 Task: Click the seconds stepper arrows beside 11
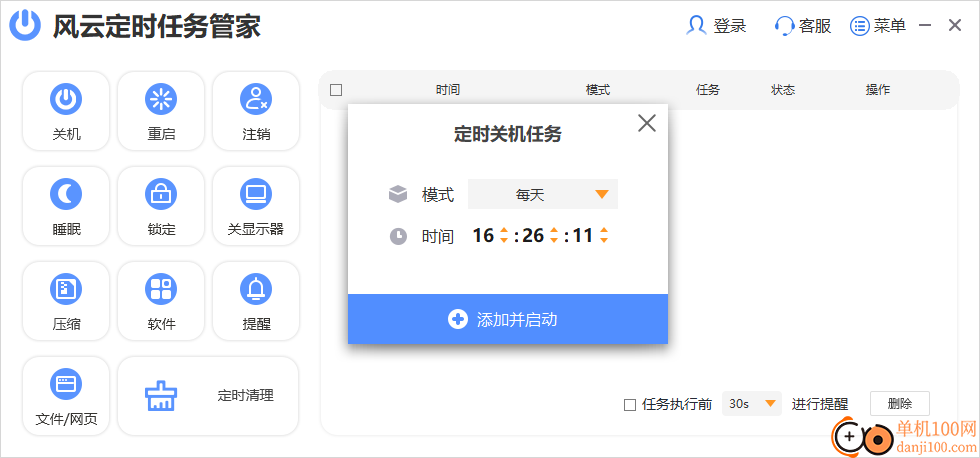603,236
